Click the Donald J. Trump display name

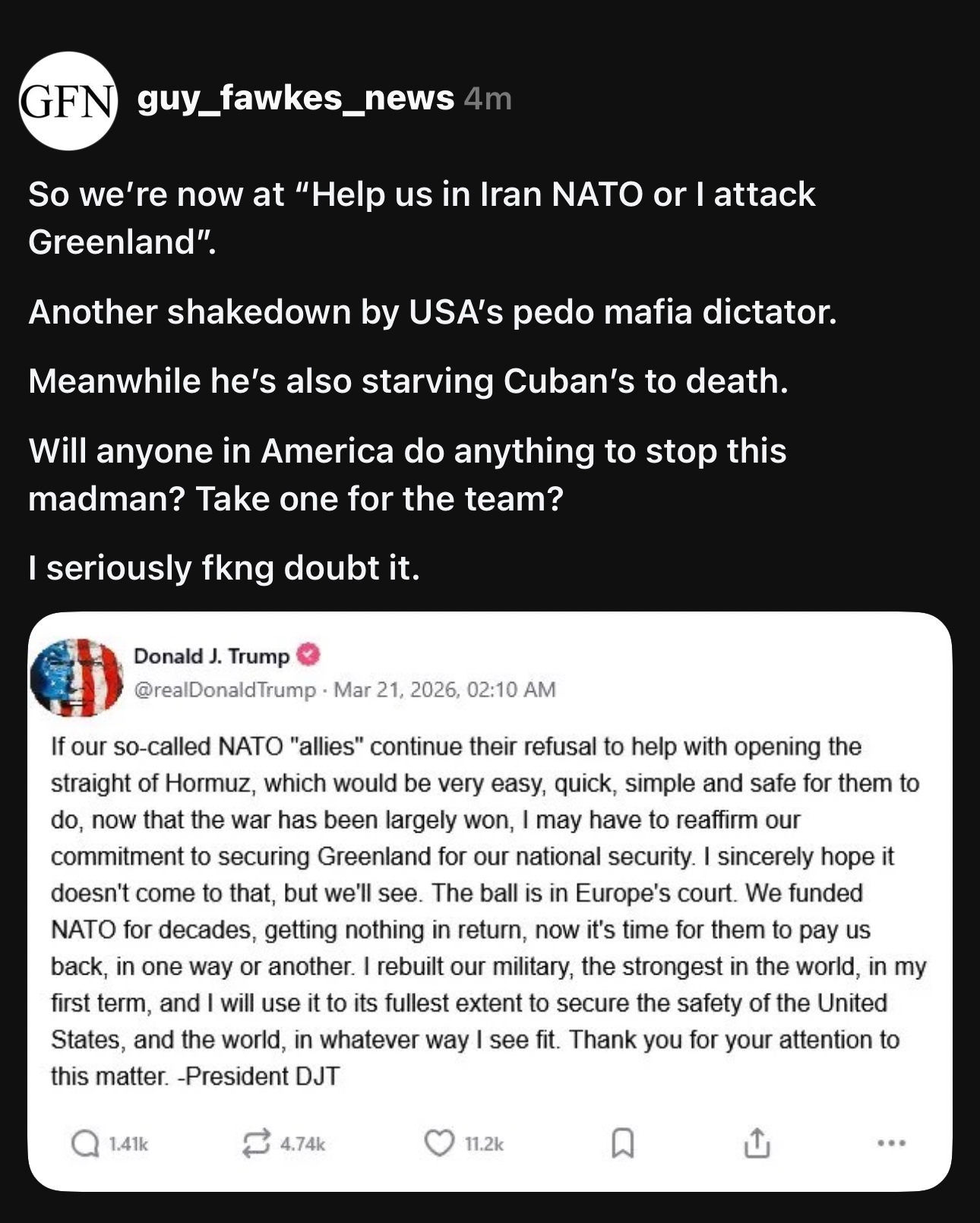click(211, 656)
